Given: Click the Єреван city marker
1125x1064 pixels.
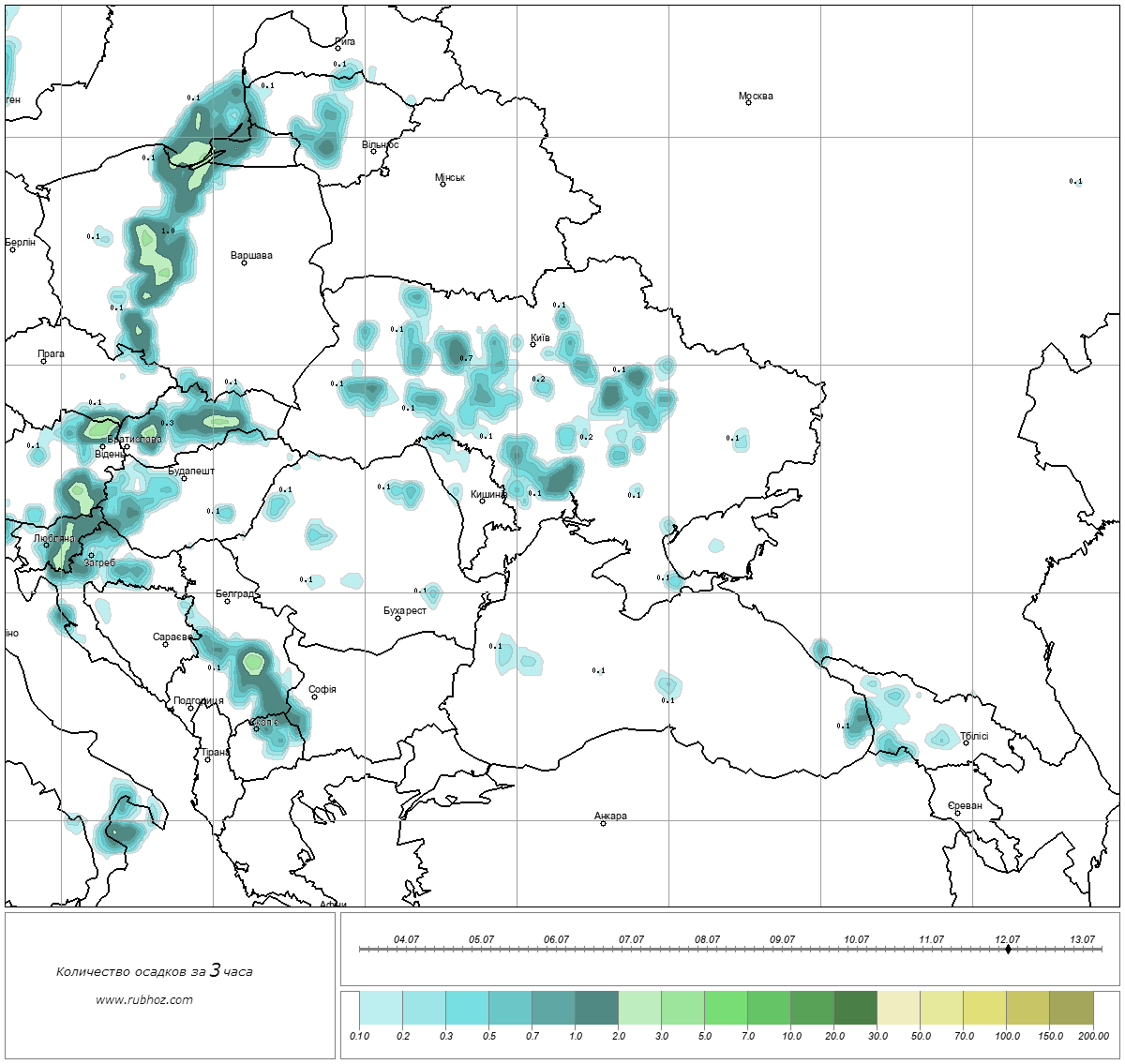Looking at the screenshot, I should tap(957, 813).
